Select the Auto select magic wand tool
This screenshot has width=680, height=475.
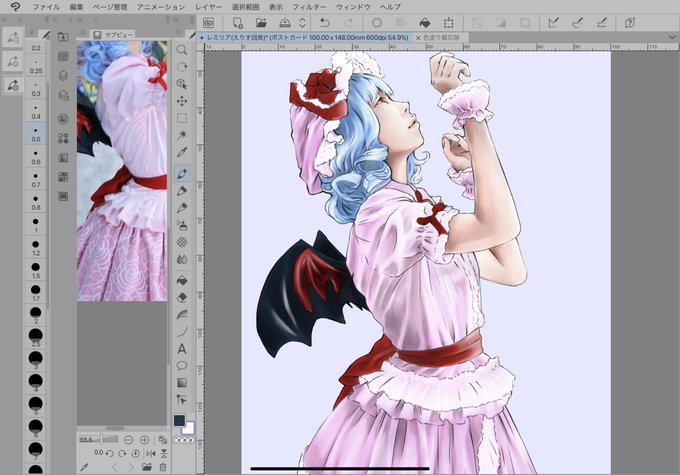[182, 135]
